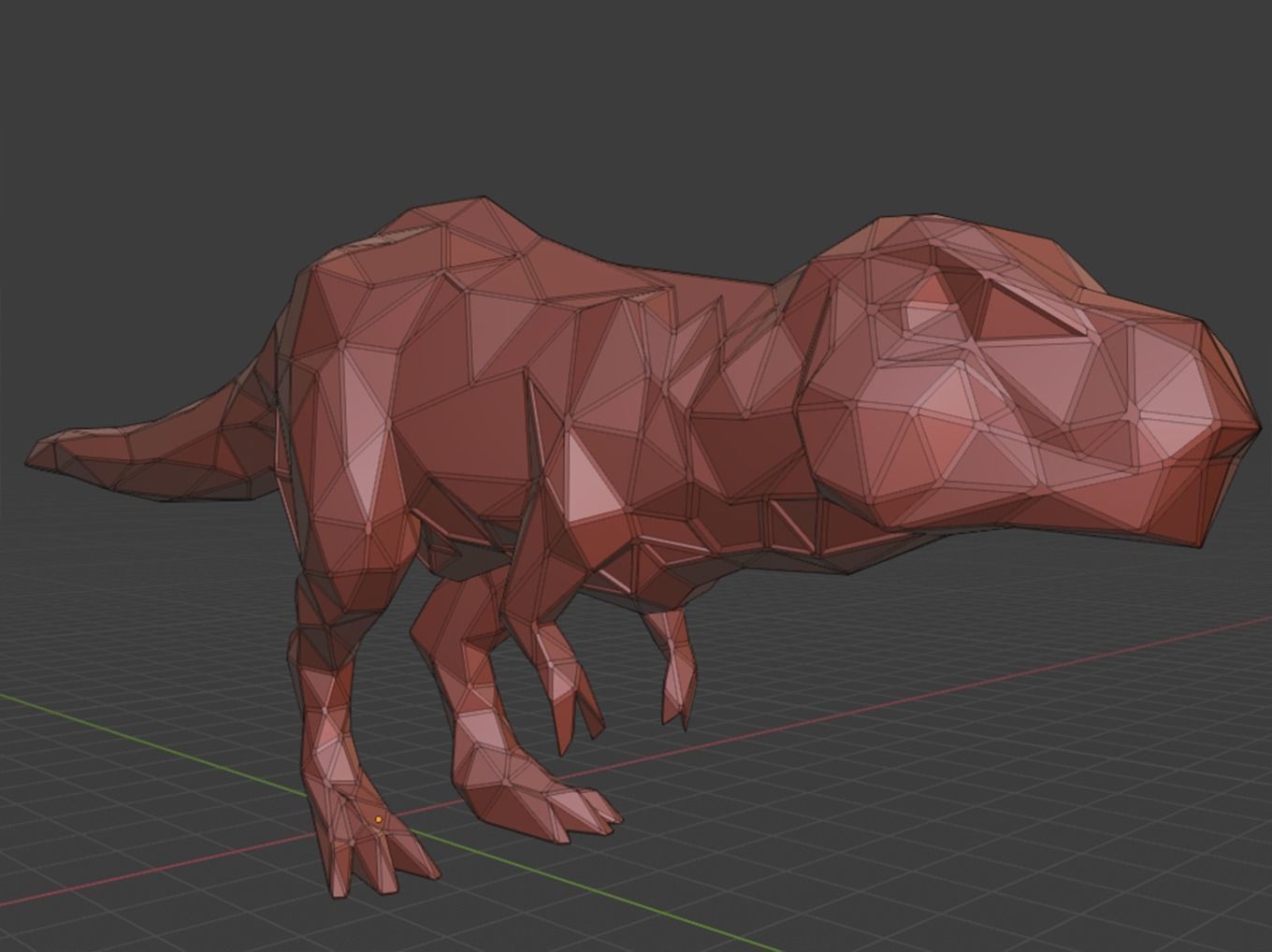
Task: Click the orange origin dot on the foot
Action: (378, 820)
